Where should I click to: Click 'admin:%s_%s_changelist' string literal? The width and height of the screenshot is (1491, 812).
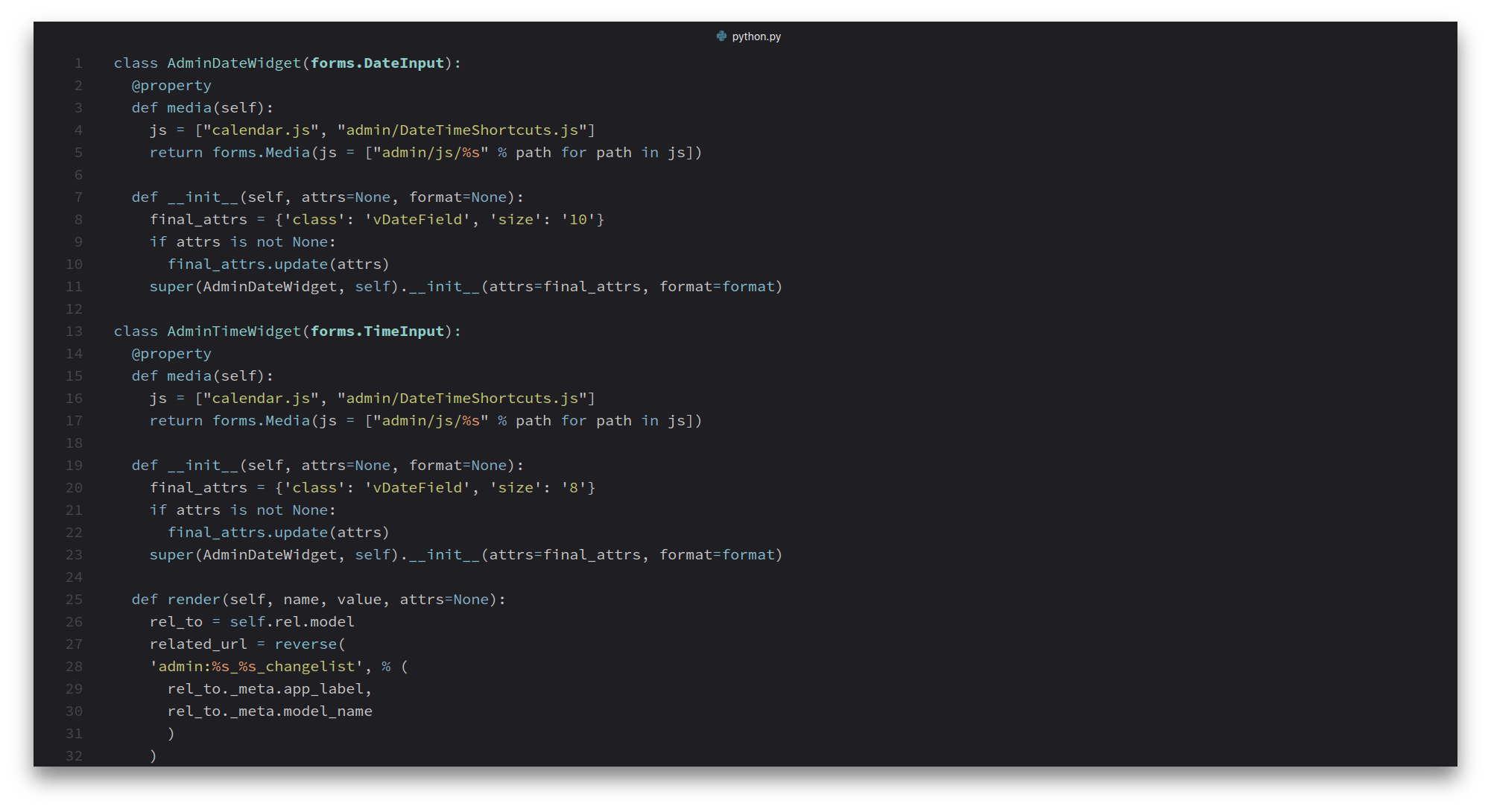(x=256, y=667)
